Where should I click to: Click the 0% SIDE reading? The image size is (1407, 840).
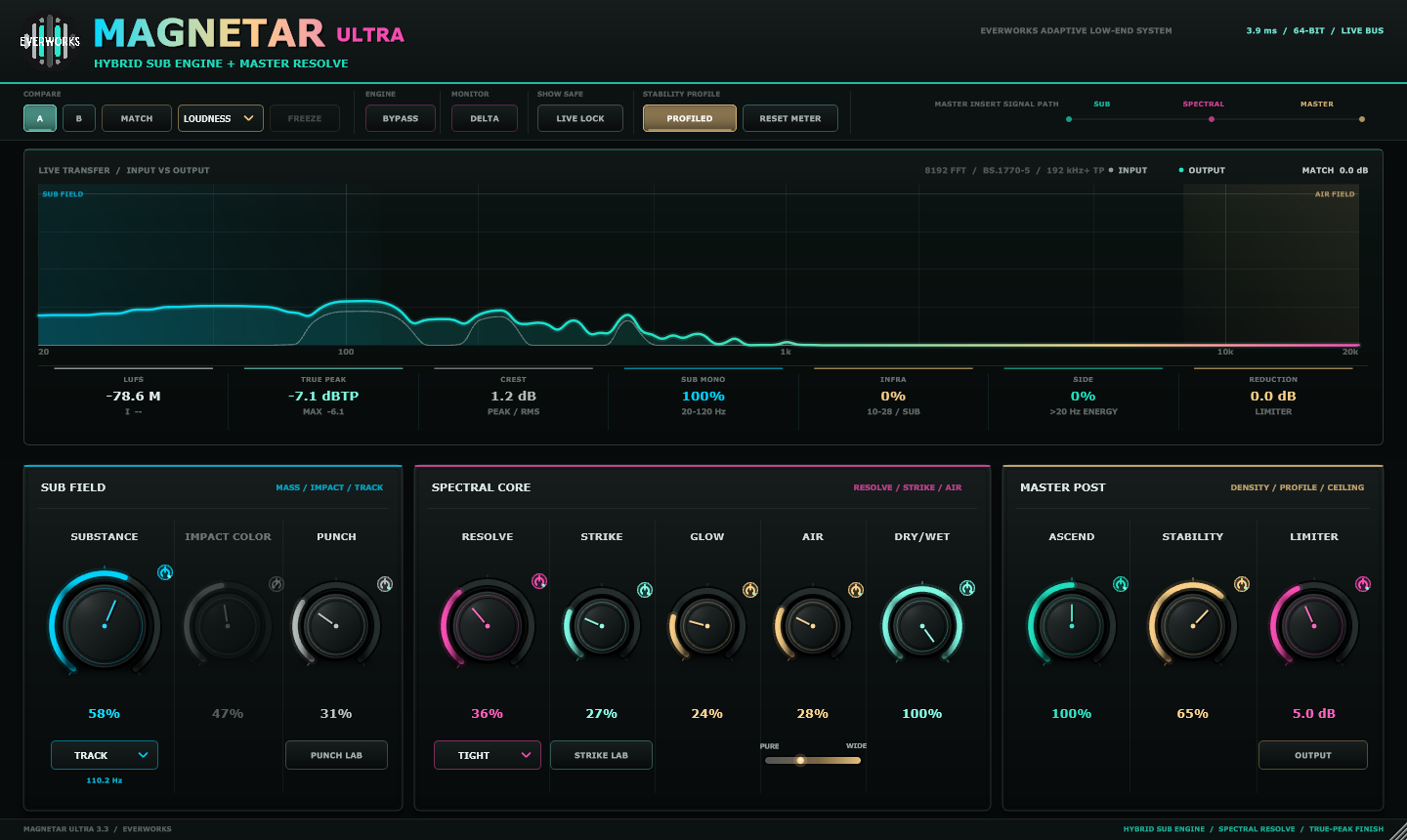(x=1084, y=396)
